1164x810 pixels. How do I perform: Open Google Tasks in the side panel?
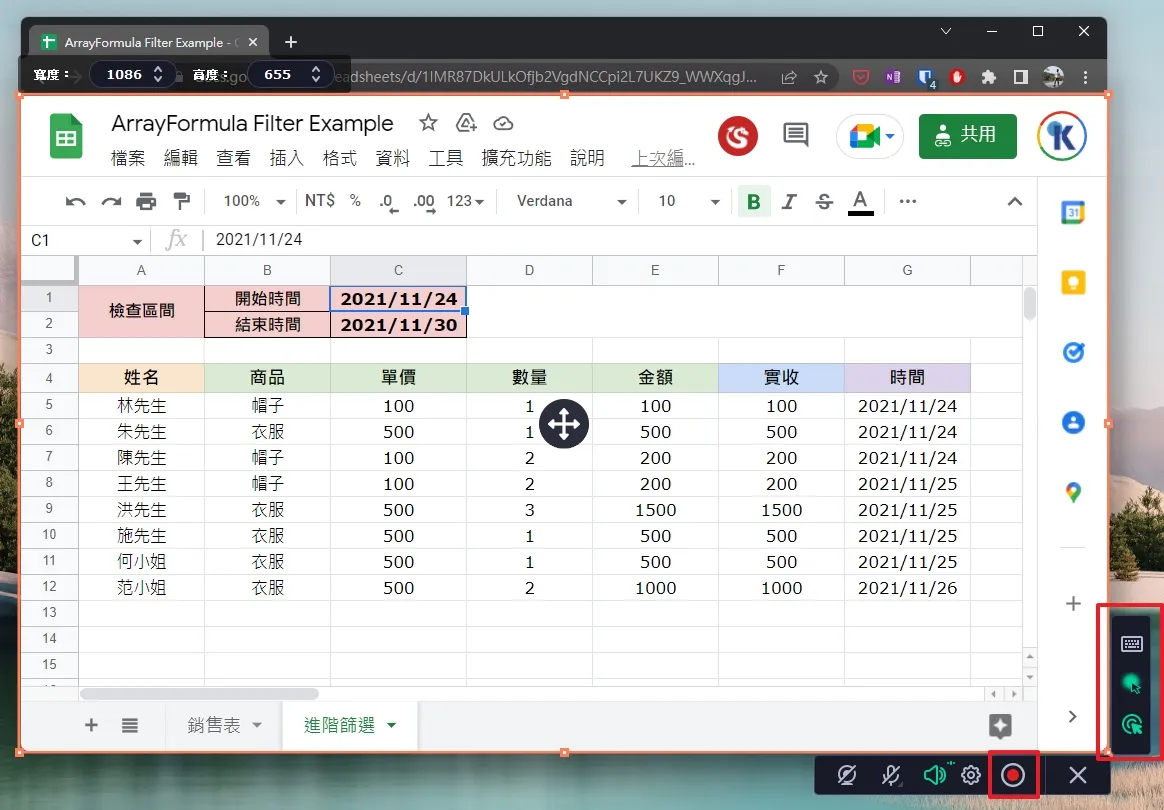click(x=1073, y=352)
